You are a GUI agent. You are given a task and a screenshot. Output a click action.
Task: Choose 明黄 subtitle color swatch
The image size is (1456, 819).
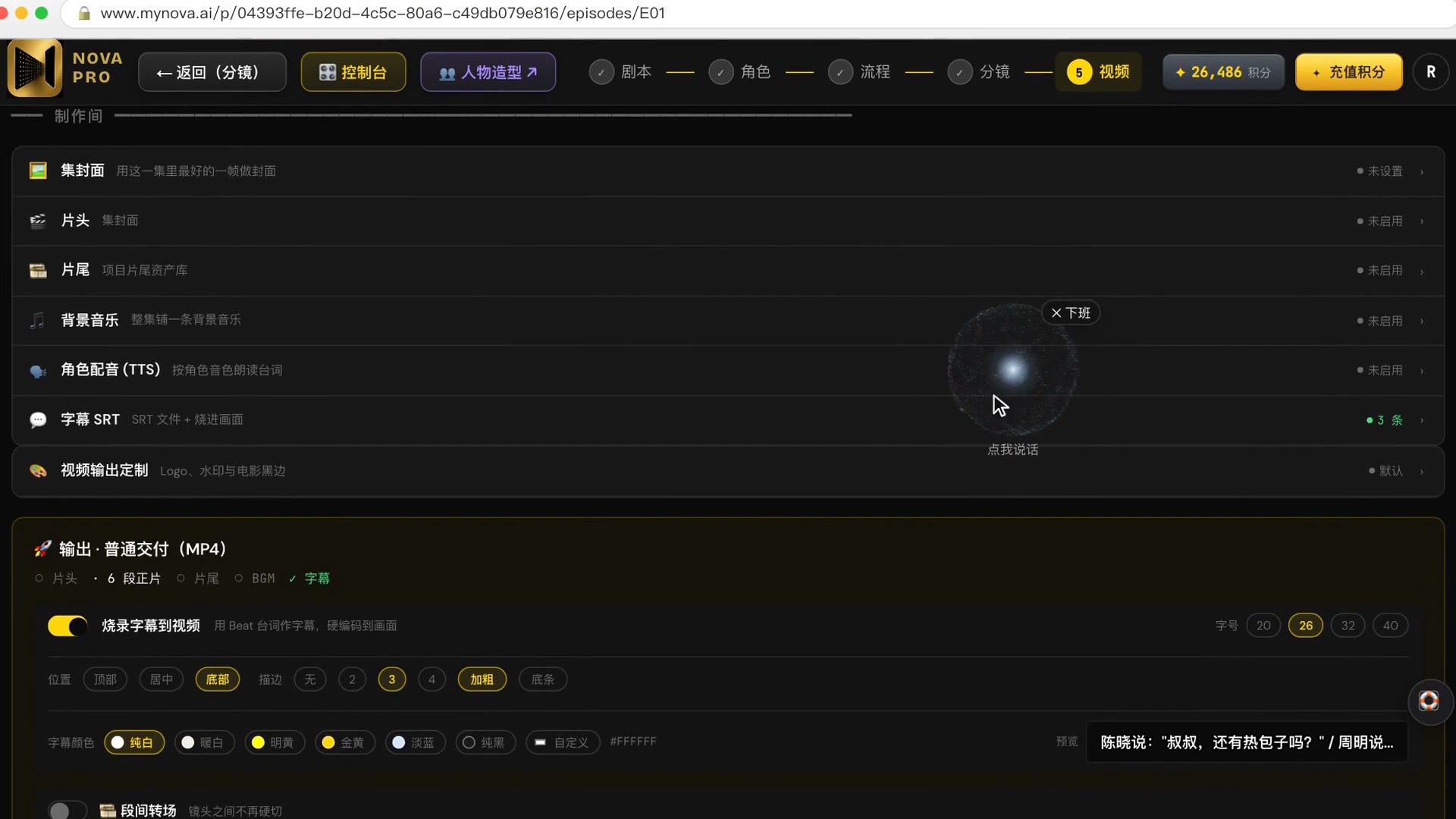pyautogui.click(x=275, y=742)
